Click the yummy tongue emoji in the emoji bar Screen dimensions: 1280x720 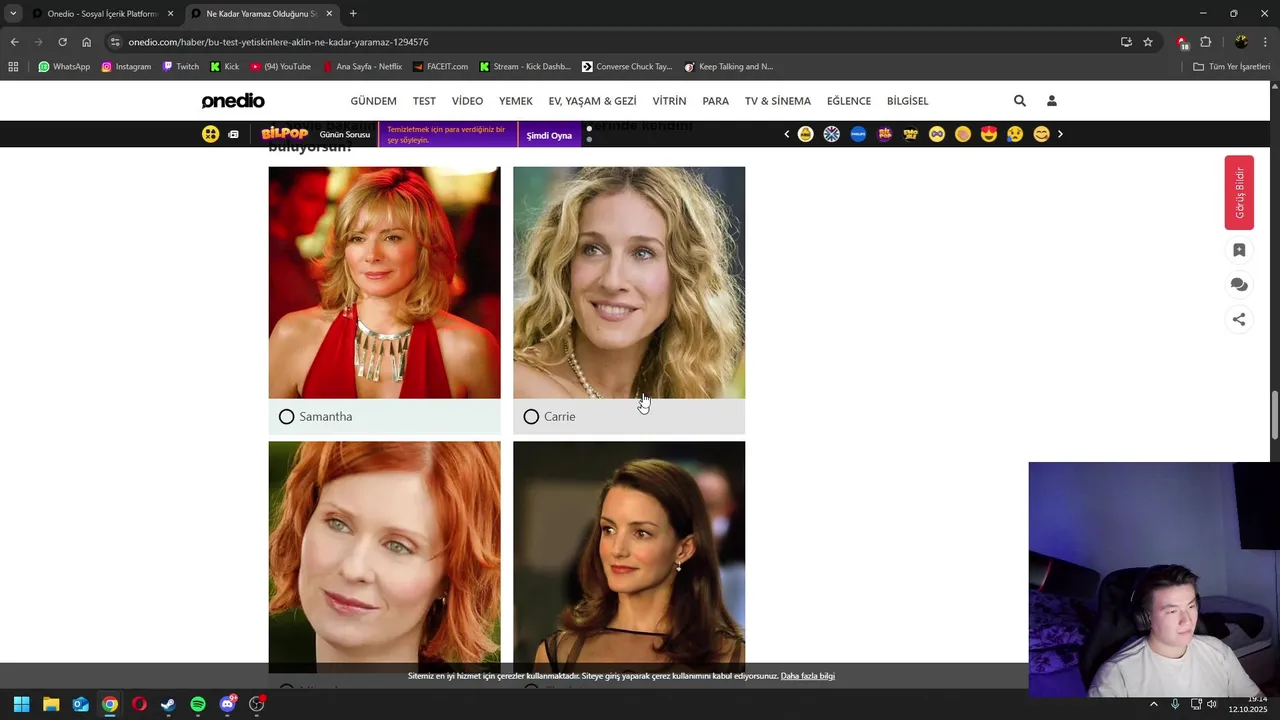(1041, 134)
